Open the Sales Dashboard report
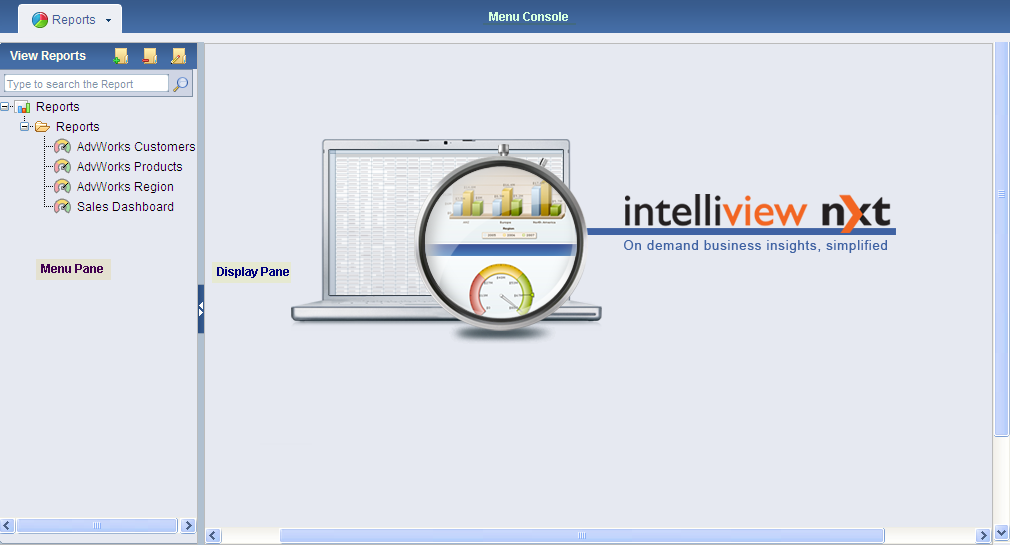1010x545 pixels. (x=125, y=207)
